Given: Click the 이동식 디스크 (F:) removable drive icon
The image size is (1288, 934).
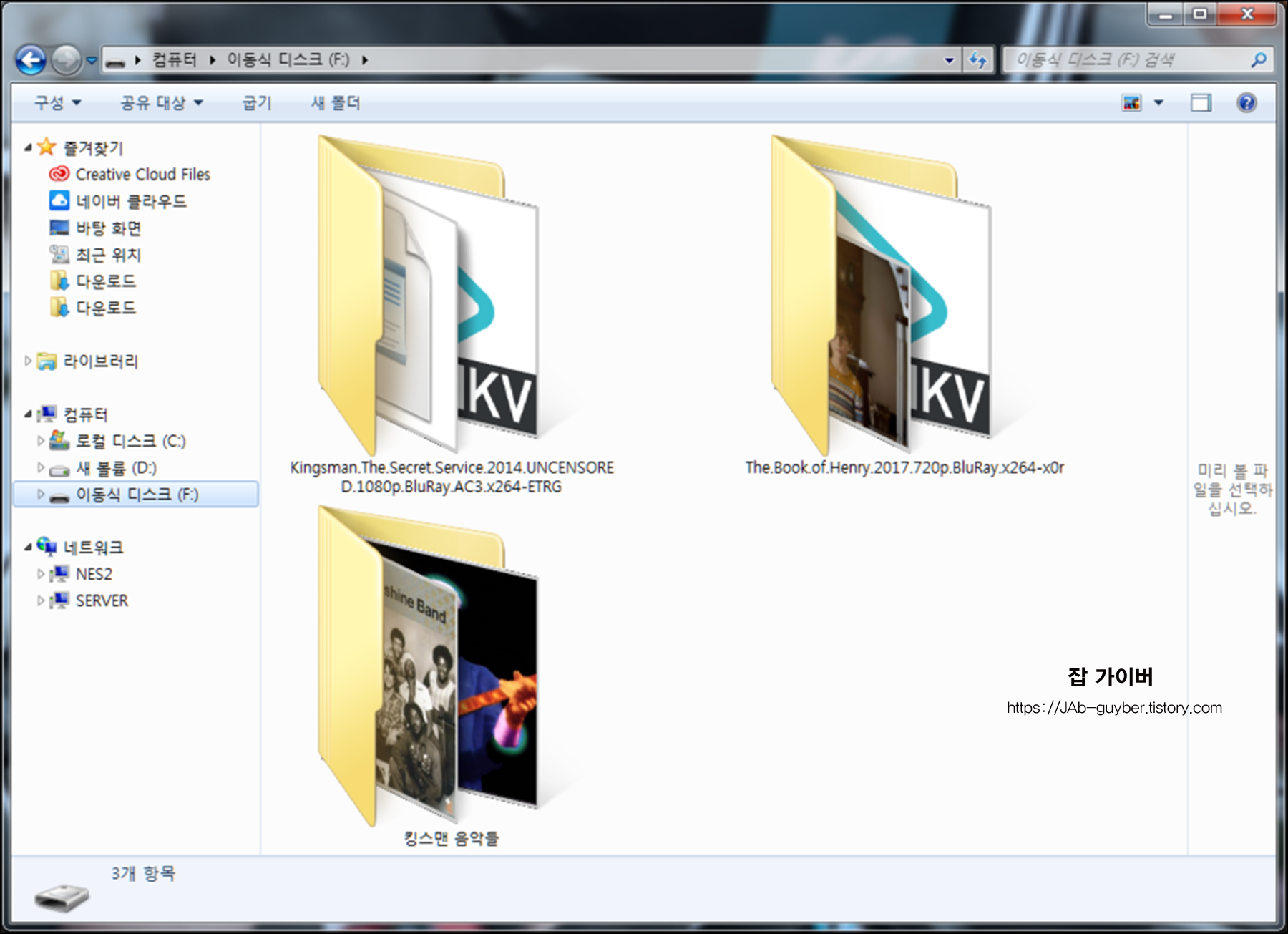Looking at the screenshot, I should tap(59, 496).
